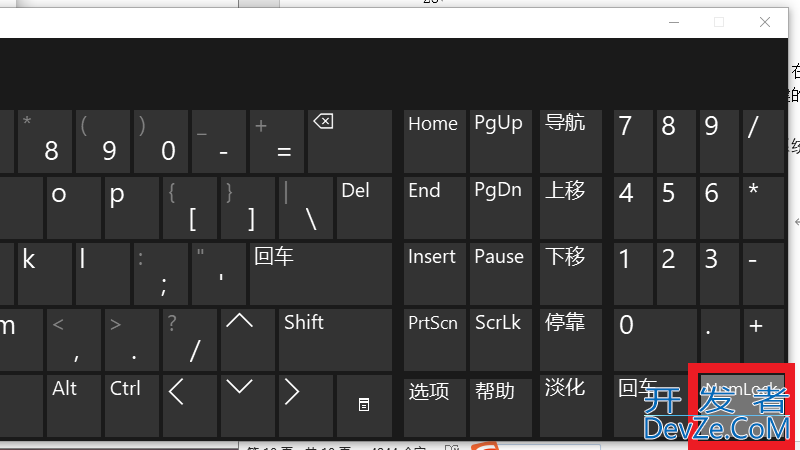Tap the comma less-than key
Viewport: 800px width, 450px height.
[x=73, y=340]
